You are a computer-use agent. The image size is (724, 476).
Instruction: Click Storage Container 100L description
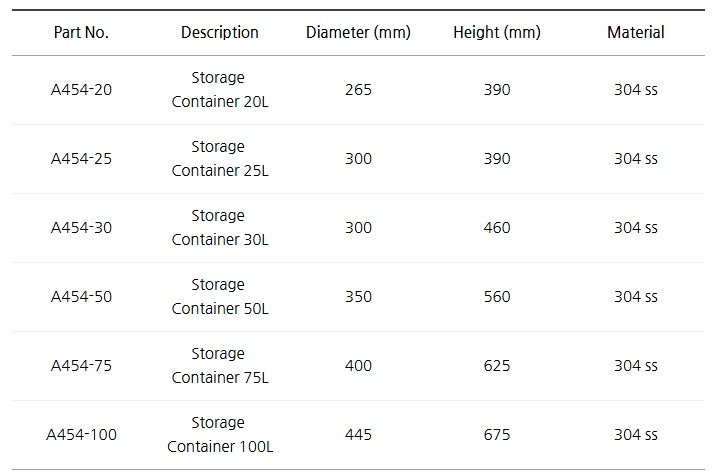219,435
